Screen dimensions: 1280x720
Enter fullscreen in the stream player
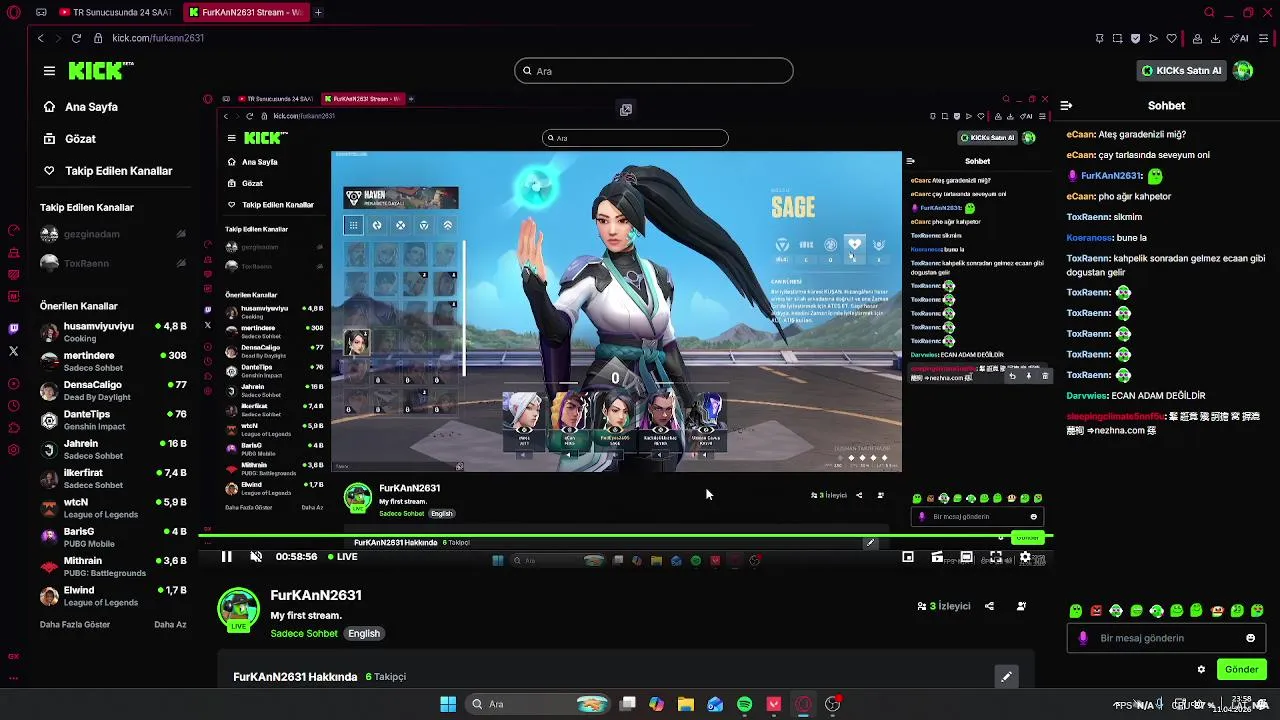pos(996,557)
